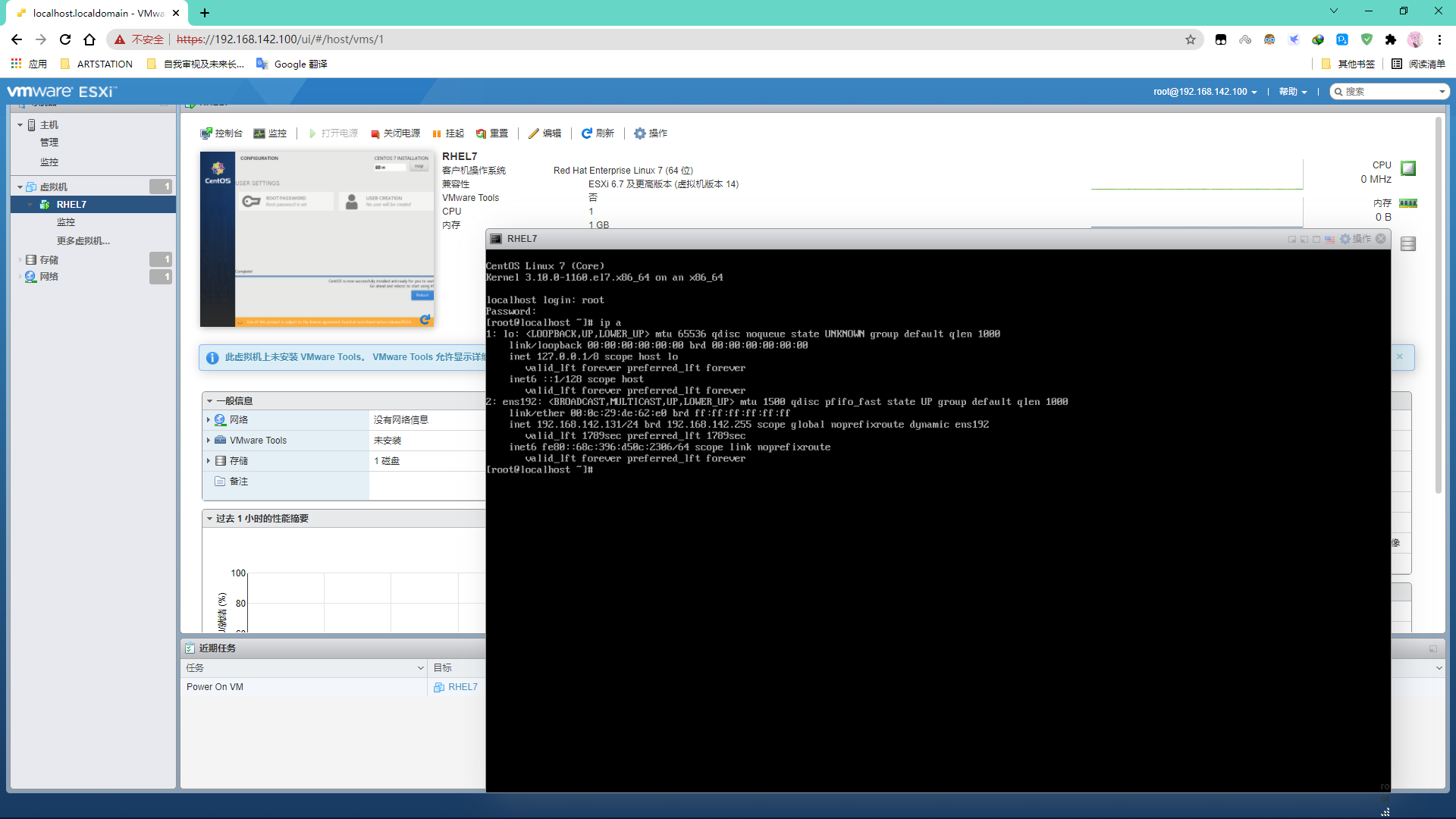Click the 刷新 refresh button

598,133
